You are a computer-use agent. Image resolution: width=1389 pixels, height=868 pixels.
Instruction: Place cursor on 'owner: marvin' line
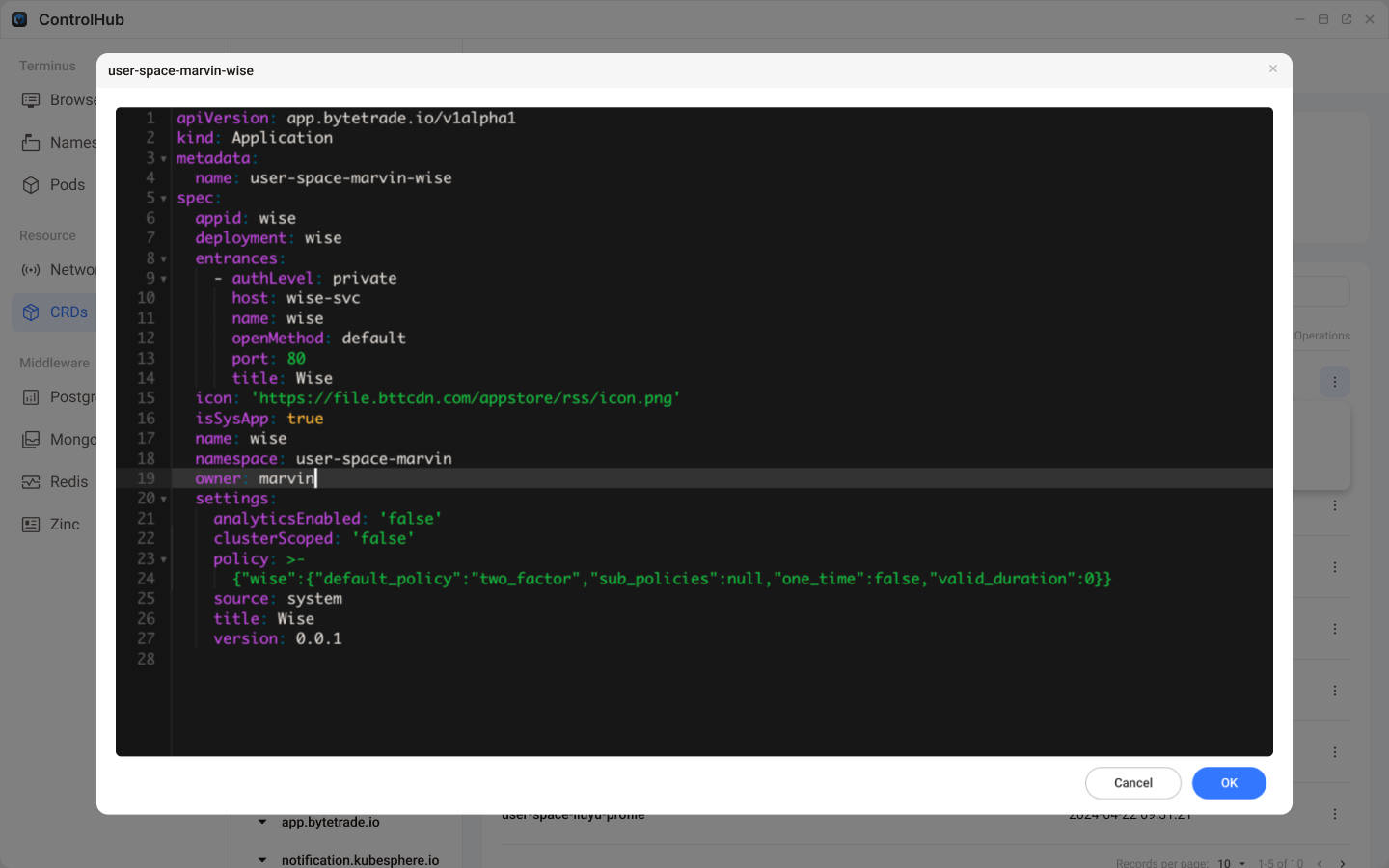tap(255, 478)
